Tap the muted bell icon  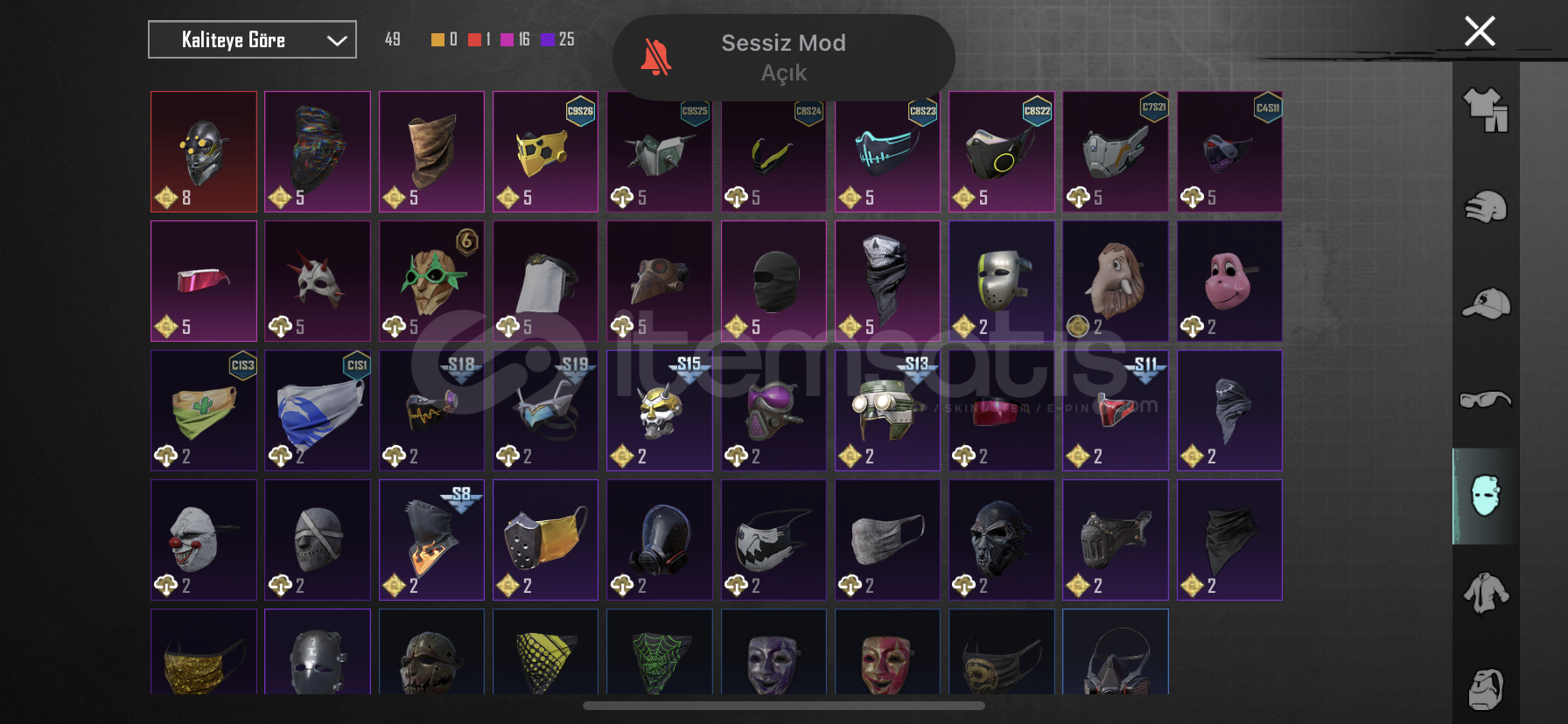(x=656, y=57)
